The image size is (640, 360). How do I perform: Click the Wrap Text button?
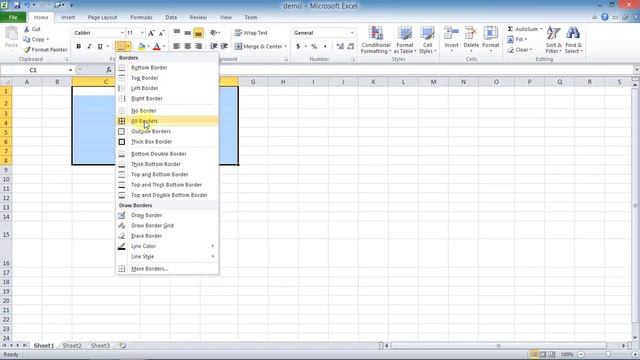(251, 33)
